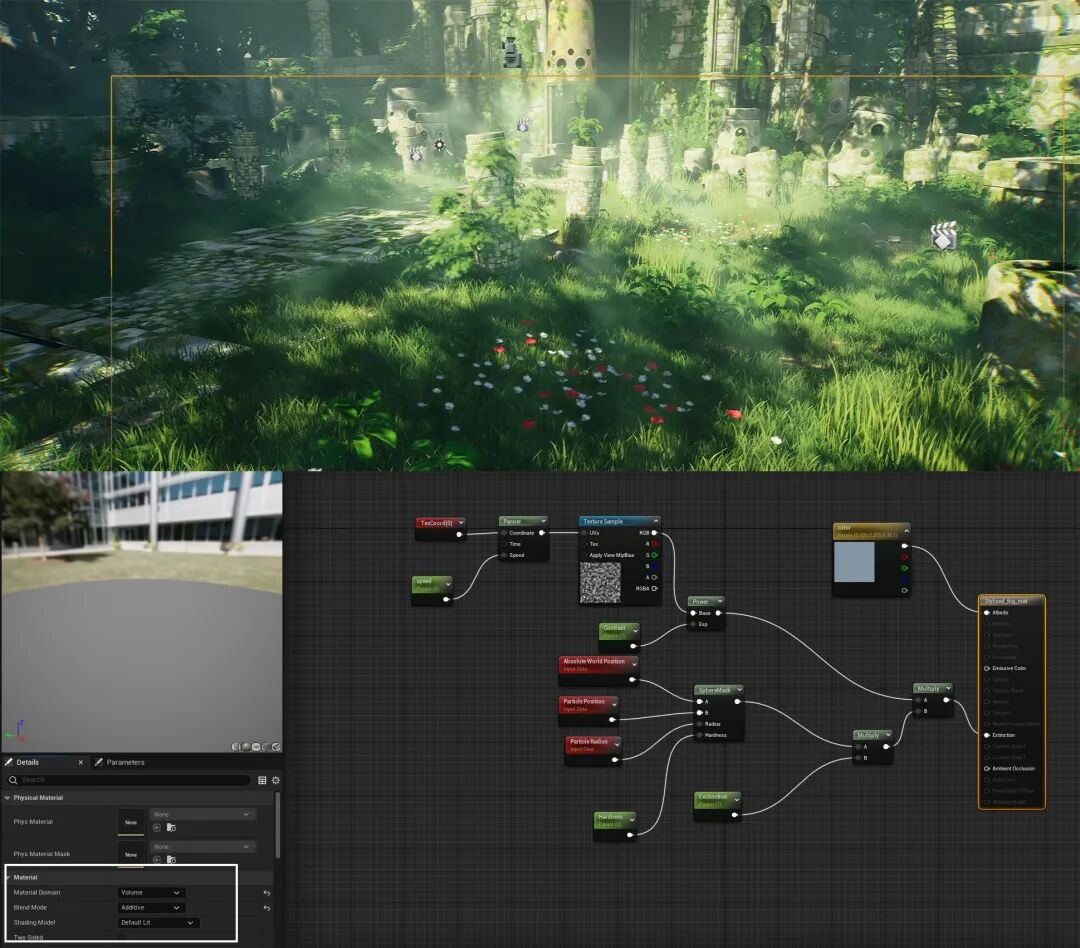Click the sphere preview mesh icon
Screen dimensions: 1080x948
(246, 747)
